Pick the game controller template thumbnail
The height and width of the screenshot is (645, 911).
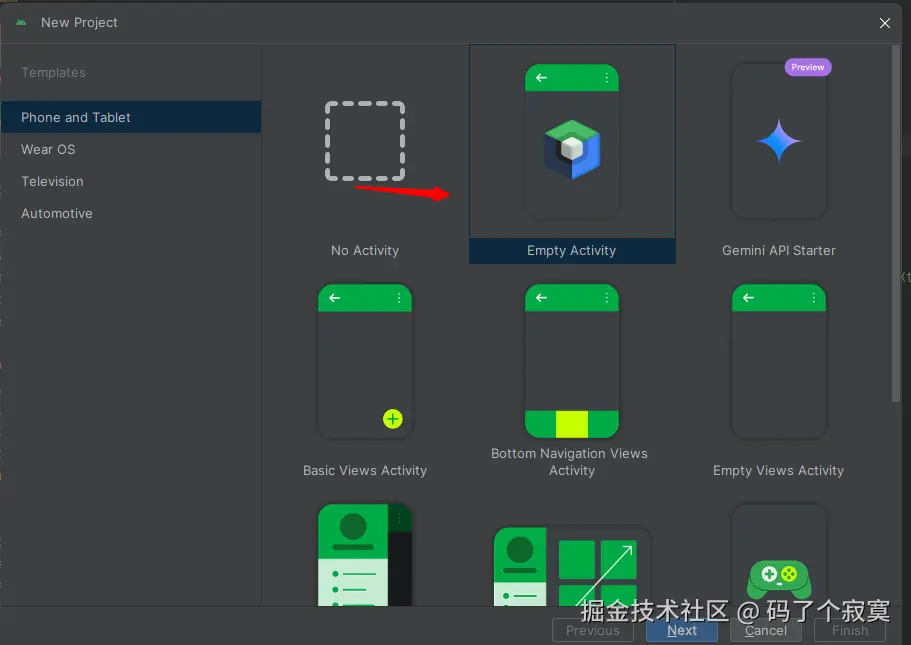(x=779, y=555)
